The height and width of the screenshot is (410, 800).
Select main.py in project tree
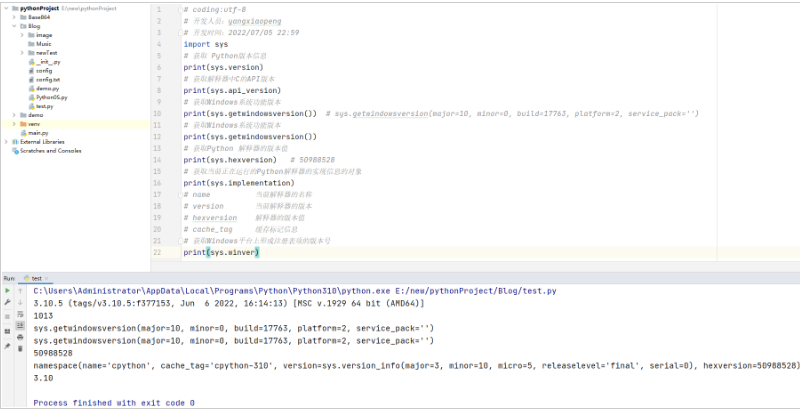click(37, 133)
